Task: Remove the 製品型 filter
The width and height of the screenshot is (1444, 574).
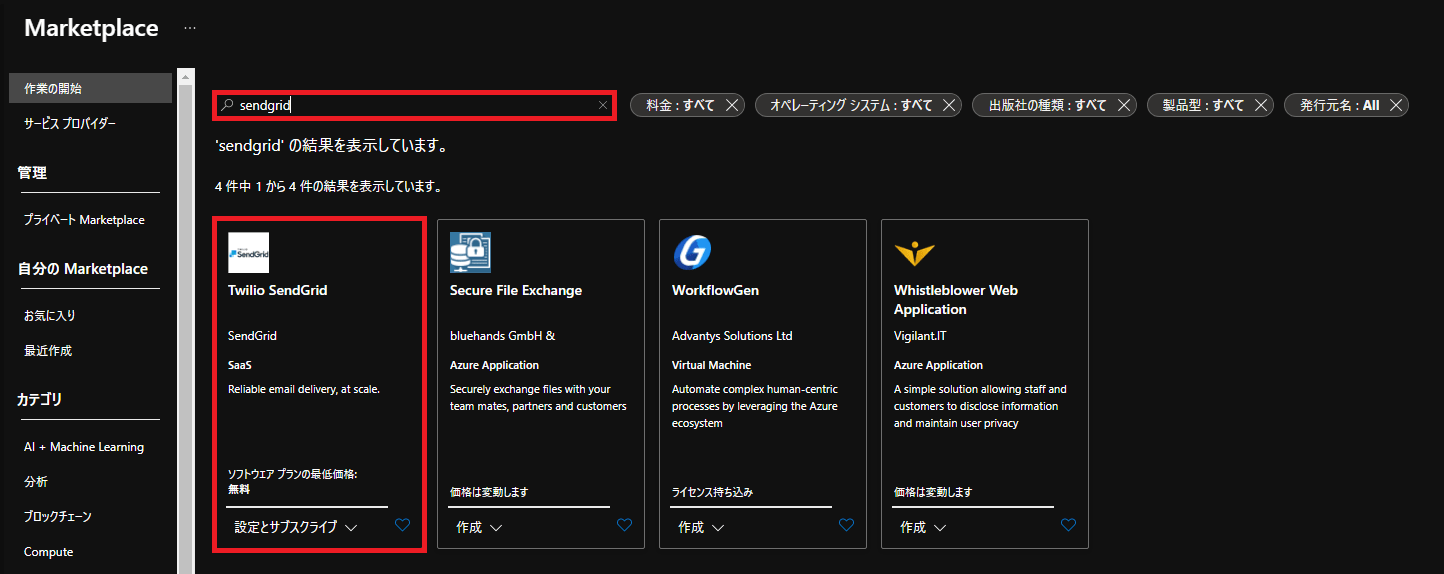Action: (x=1261, y=105)
